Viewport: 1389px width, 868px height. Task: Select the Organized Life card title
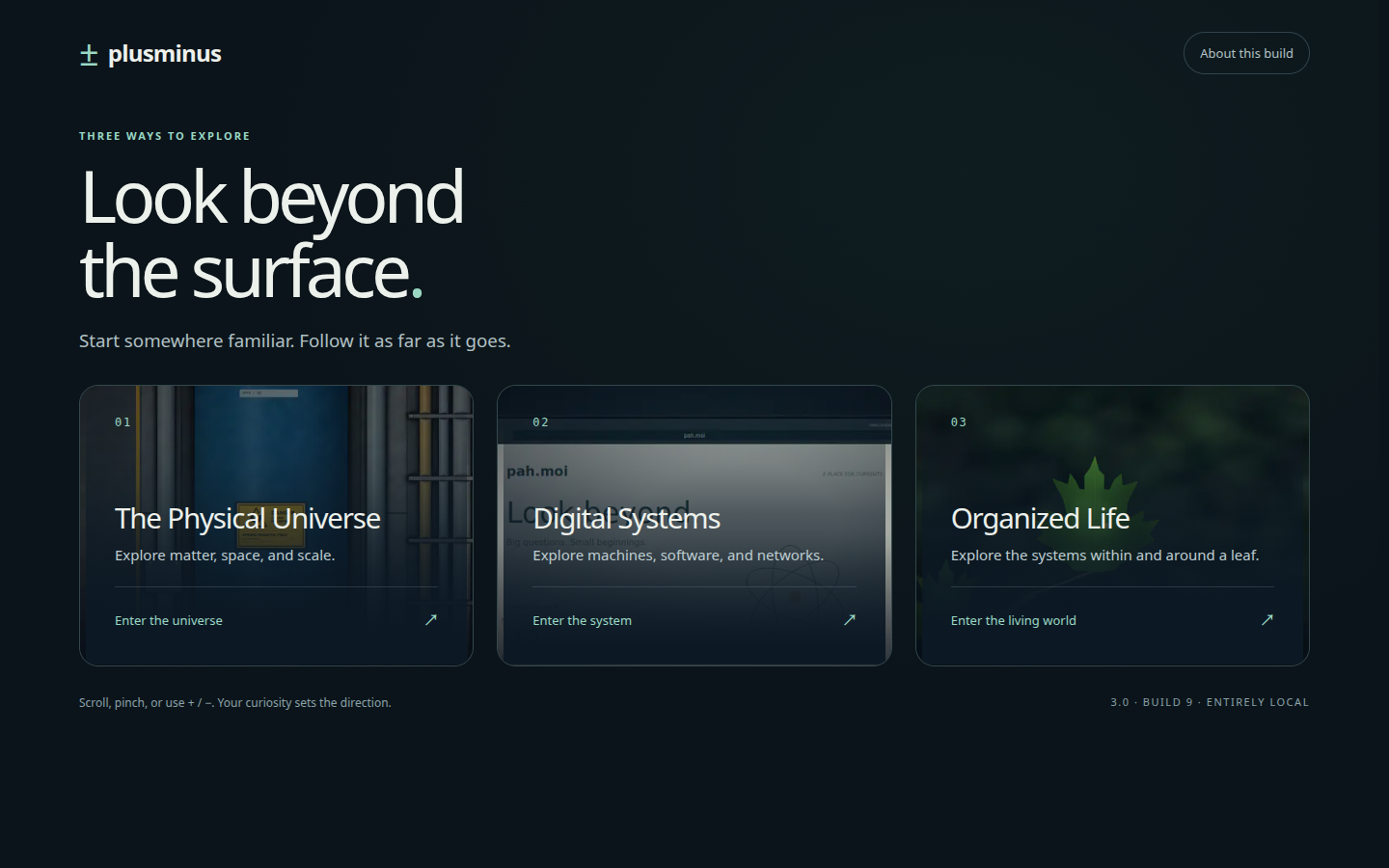coord(1040,519)
